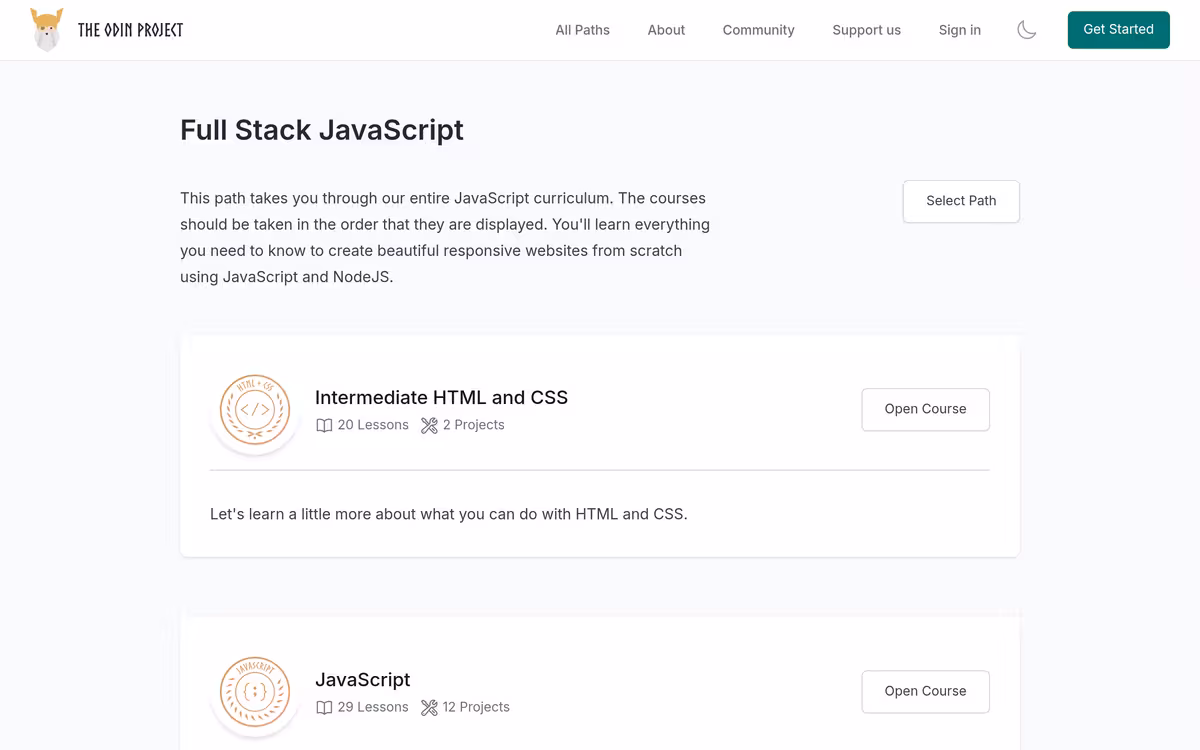Click the Odin Project bearded logo icon

47,30
